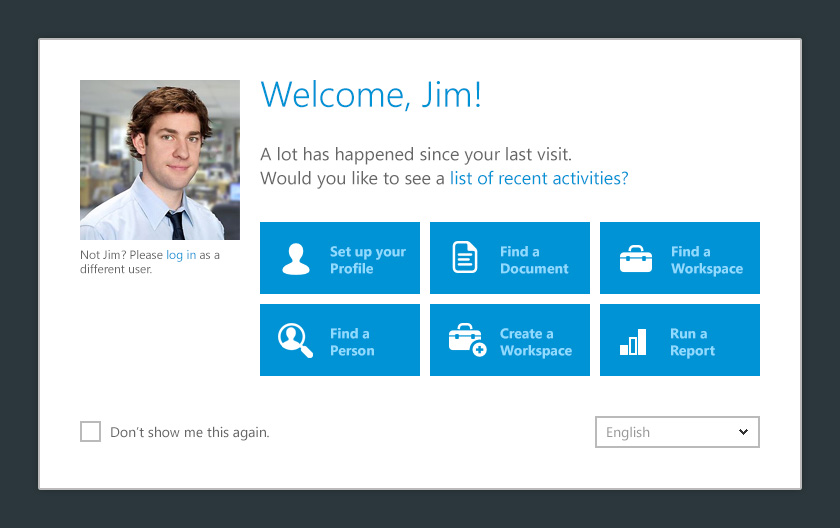
Task: Click the briefcase-plus icon on Create a Workspace
Action: pos(467,340)
